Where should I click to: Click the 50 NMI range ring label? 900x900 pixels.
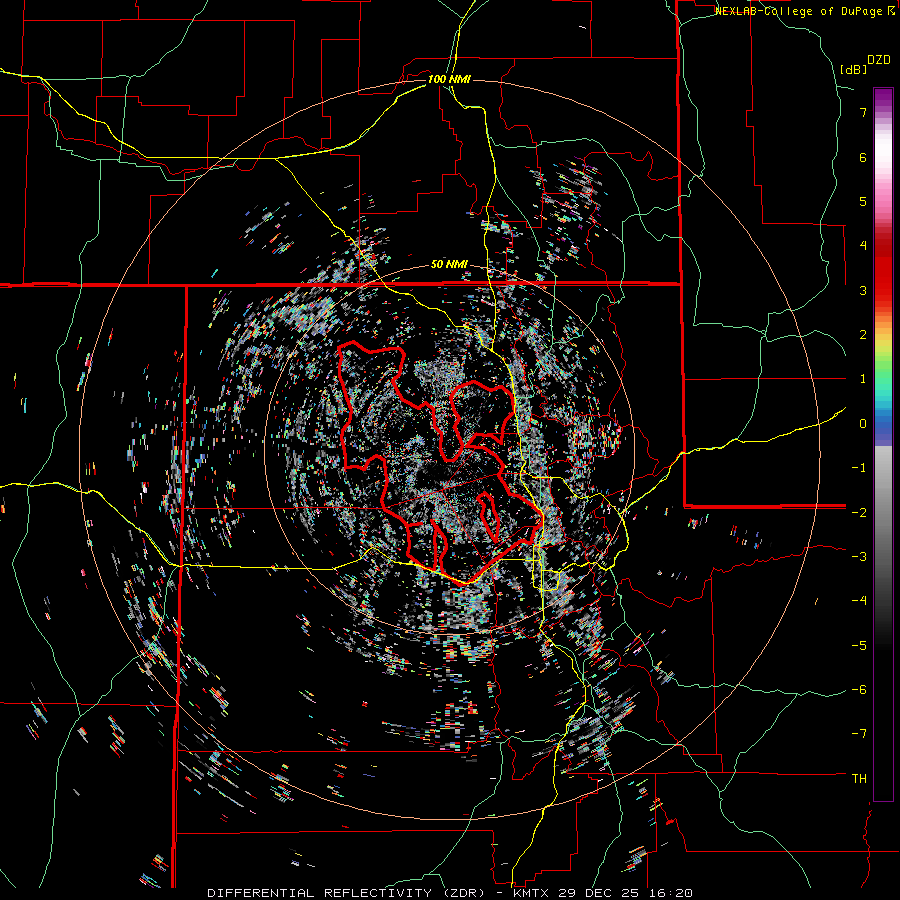click(x=449, y=265)
